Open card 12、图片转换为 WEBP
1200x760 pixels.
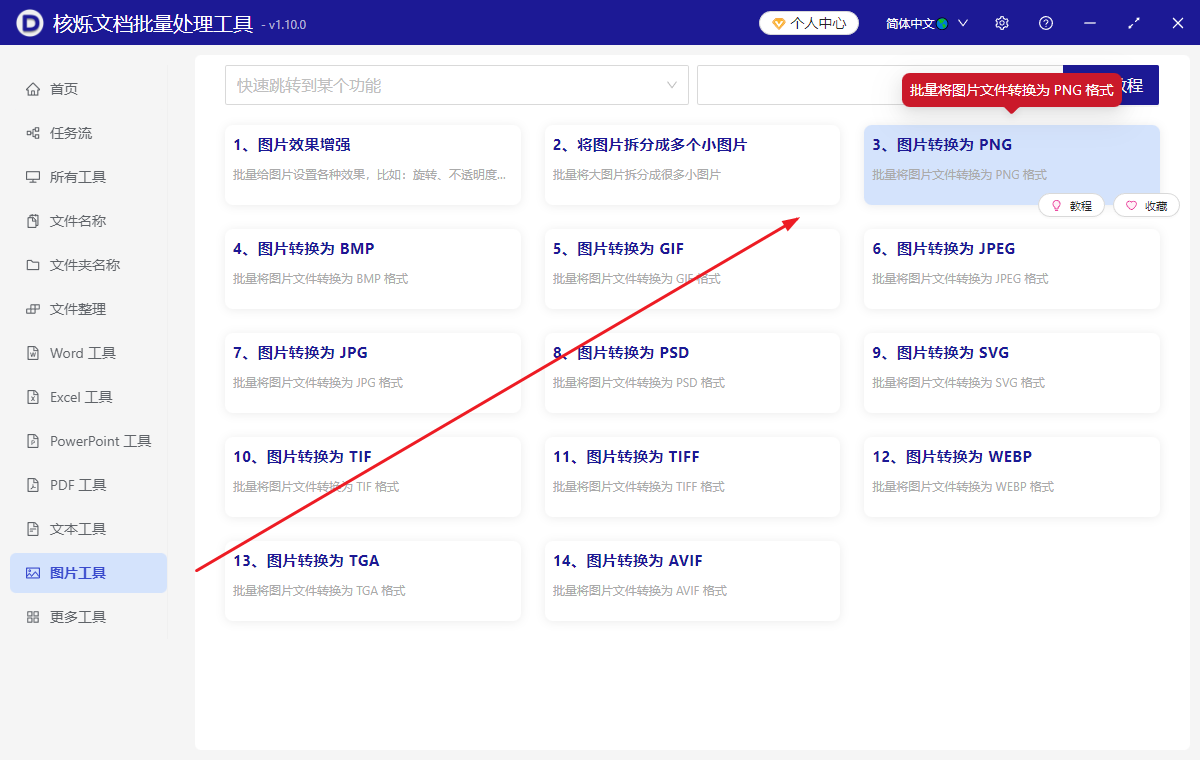(x=1012, y=477)
